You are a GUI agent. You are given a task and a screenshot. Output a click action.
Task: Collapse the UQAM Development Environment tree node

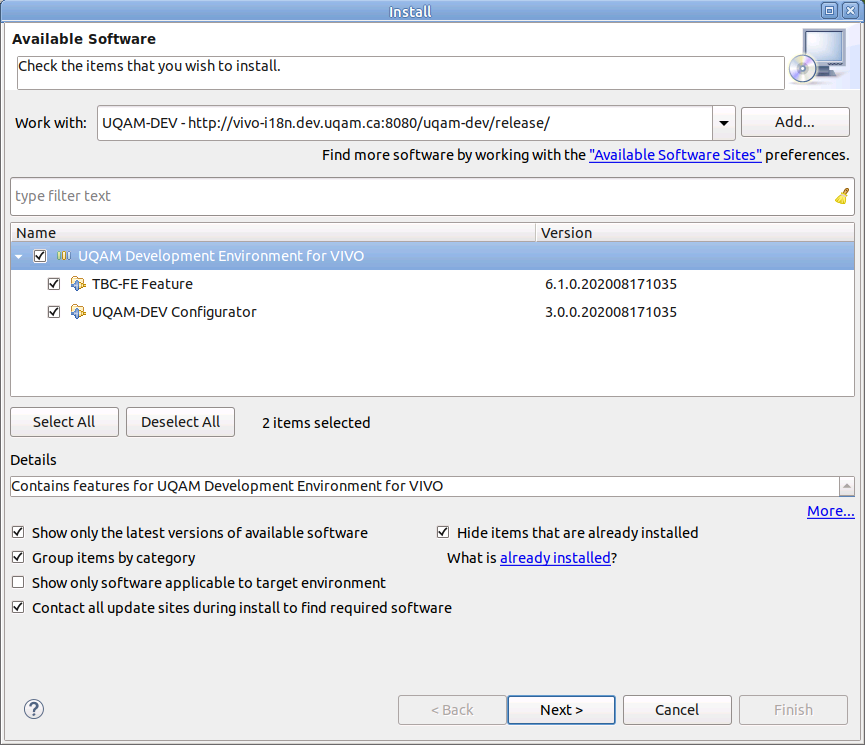pos(19,257)
